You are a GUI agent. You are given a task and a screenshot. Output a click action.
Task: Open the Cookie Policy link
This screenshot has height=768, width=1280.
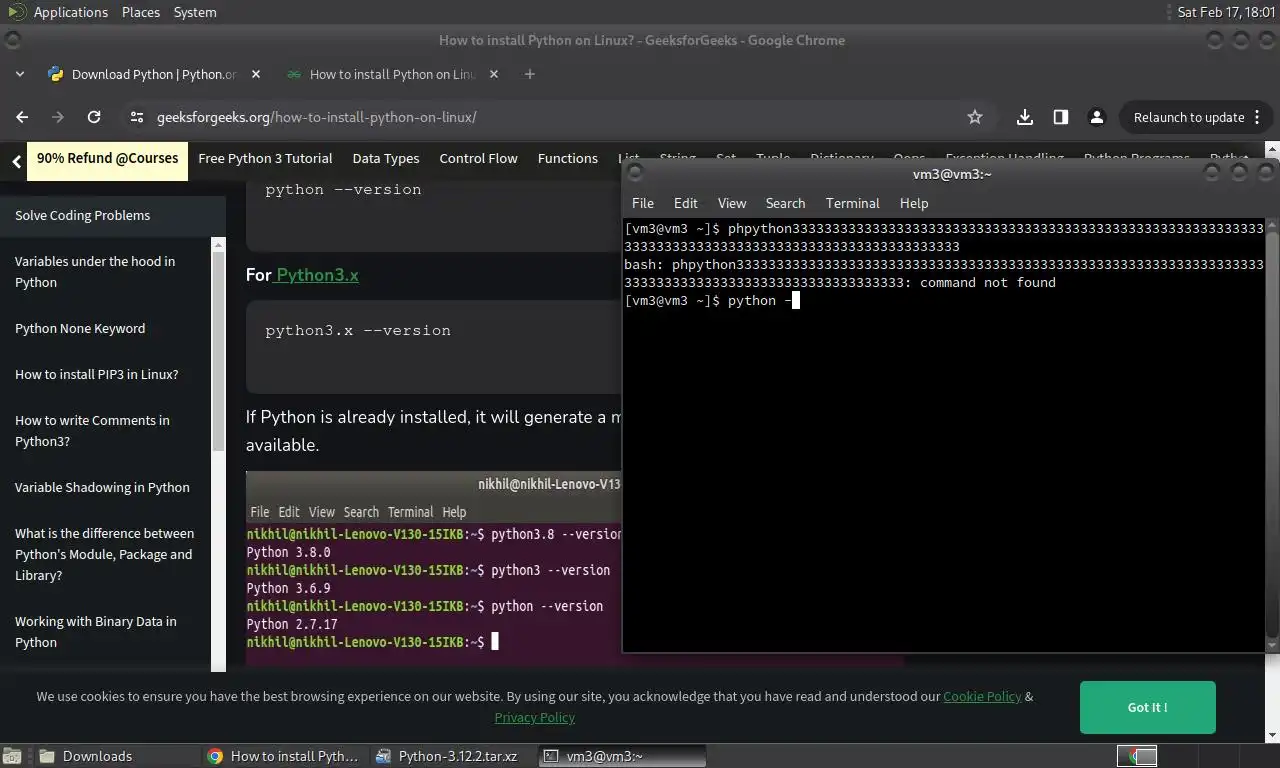(x=982, y=696)
